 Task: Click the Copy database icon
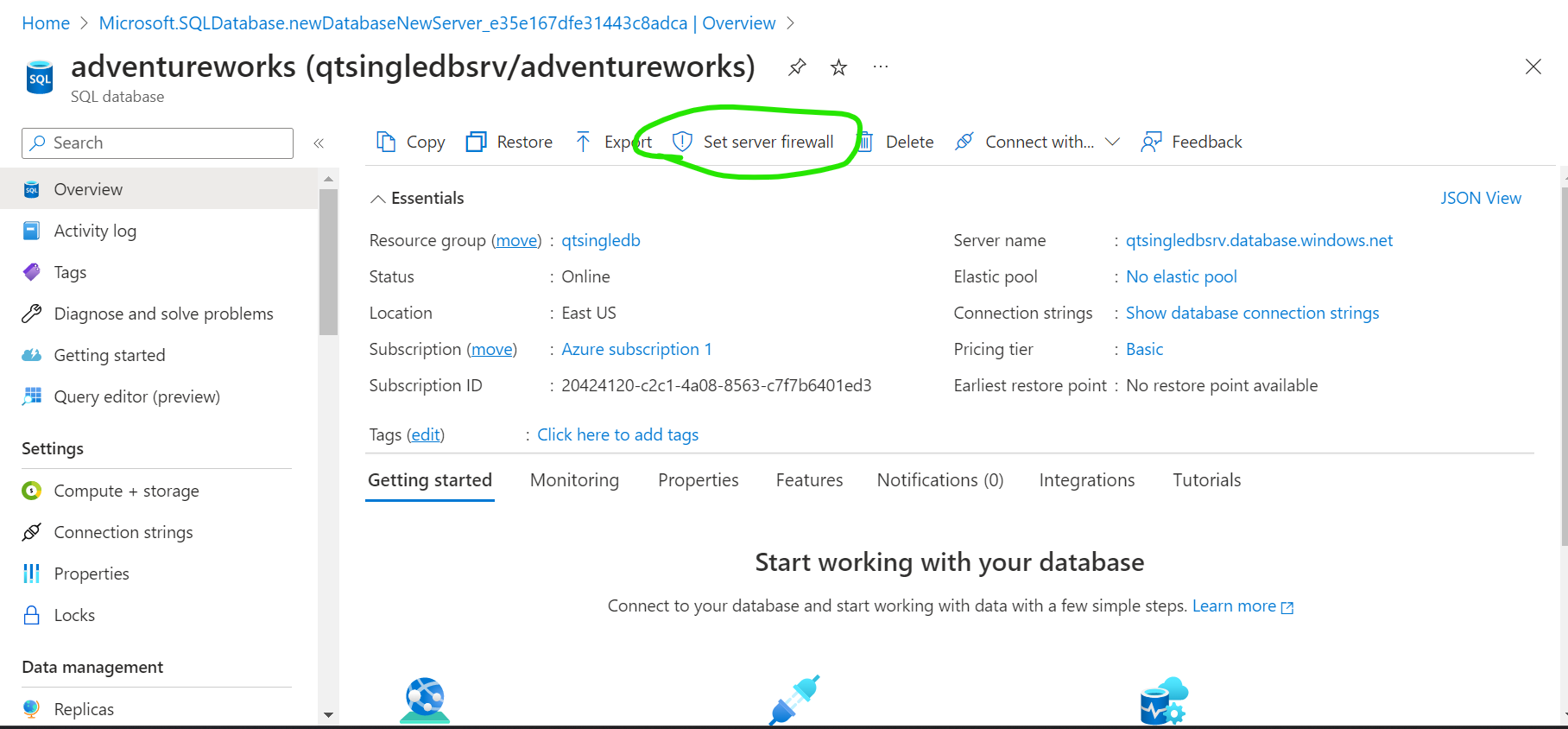point(386,142)
